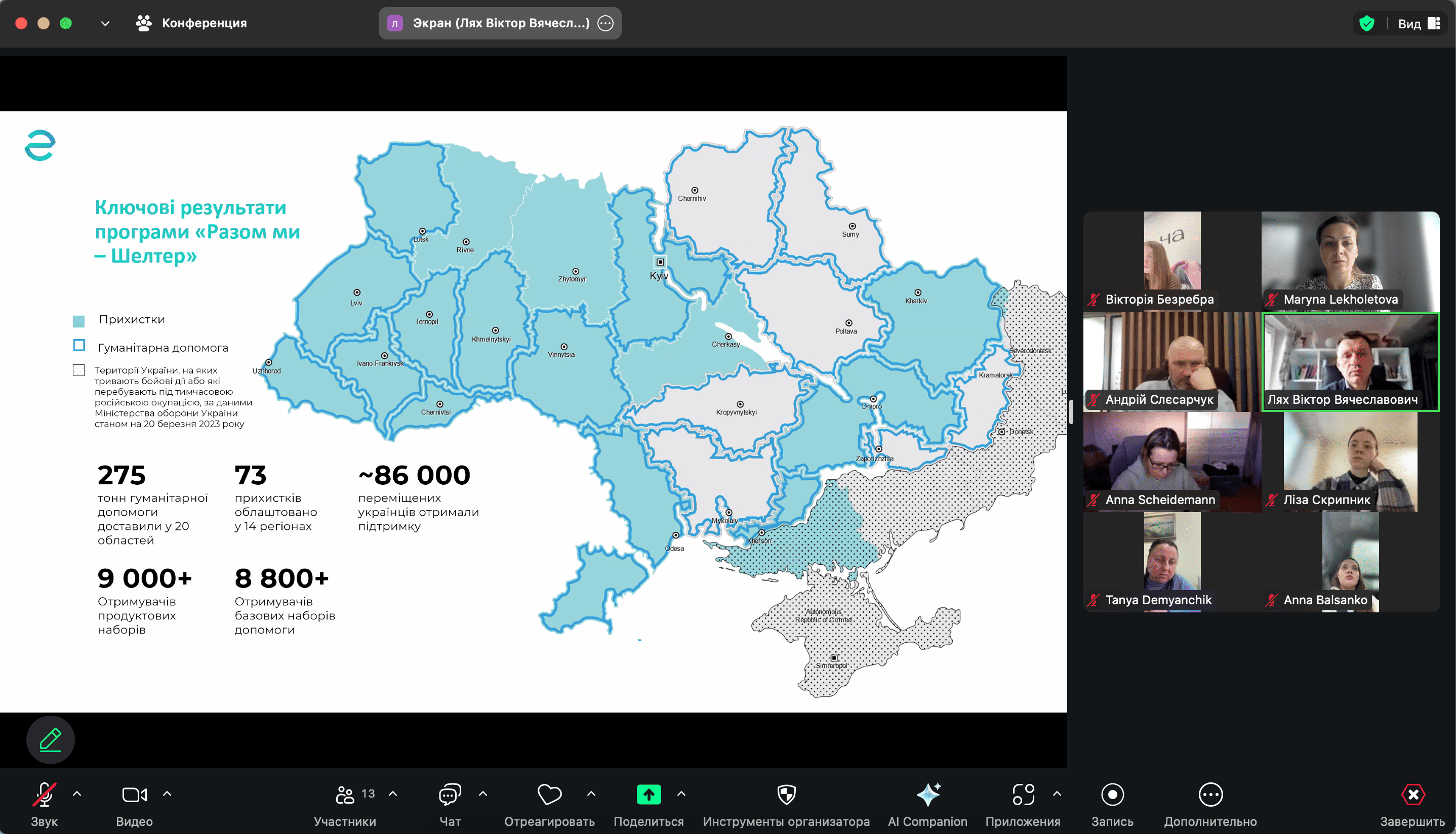The image size is (1456, 834).
Task: Expand video options arrow beside Видео
Action: (167, 794)
